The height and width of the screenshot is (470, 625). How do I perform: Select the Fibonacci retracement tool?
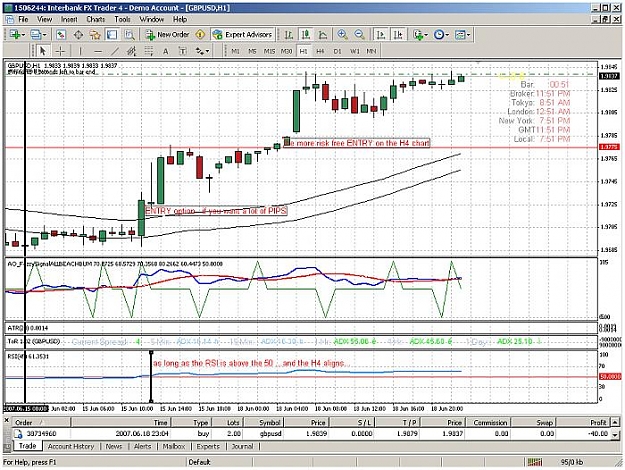click(x=149, y=51)
